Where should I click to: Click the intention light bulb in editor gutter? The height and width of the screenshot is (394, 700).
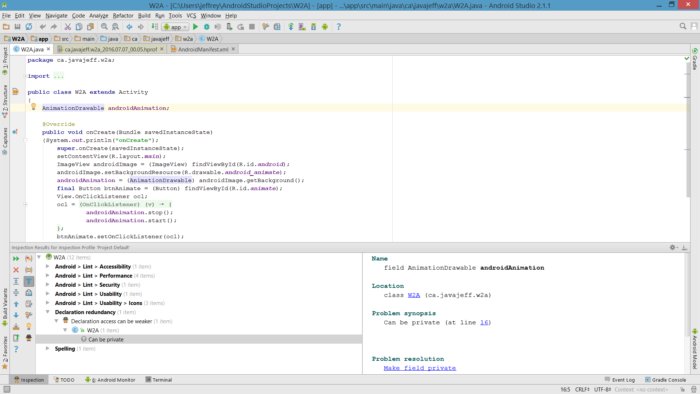pyautogui.click(x=33, y=107)
